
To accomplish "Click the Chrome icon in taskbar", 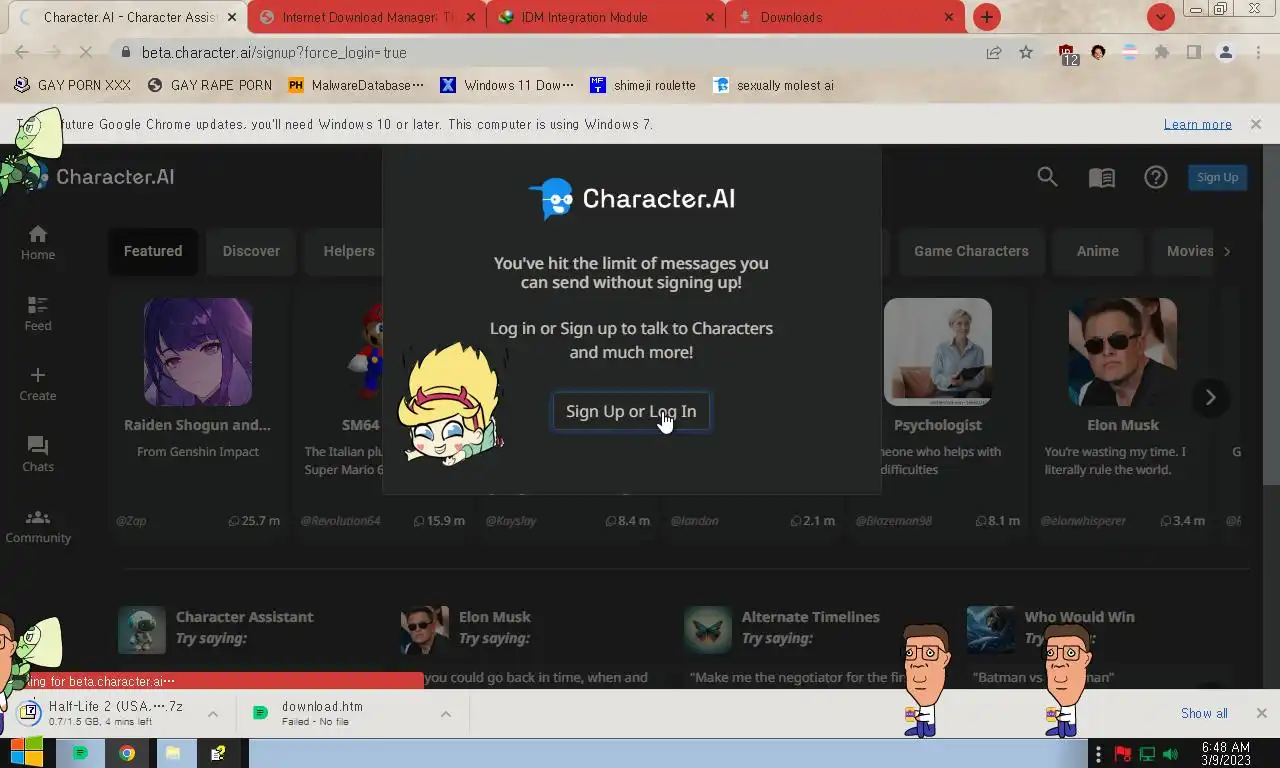I will 127,753.
